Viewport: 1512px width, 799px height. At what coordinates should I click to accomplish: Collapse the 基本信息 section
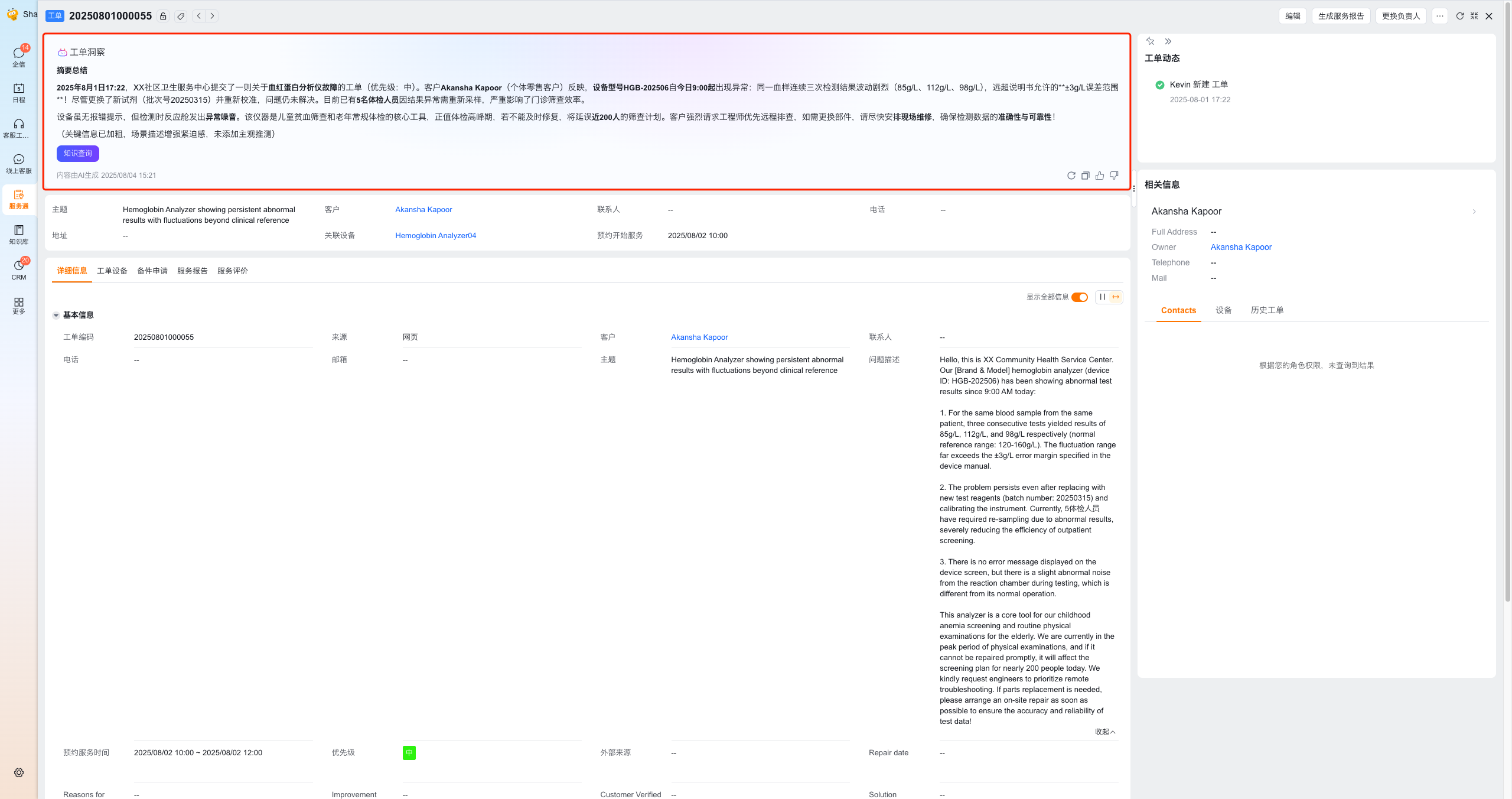56,315
